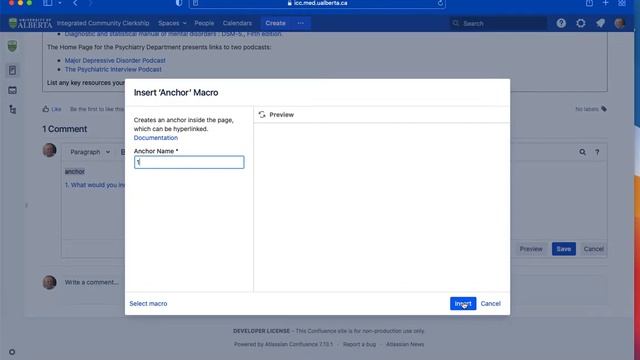Image resolution: width=640 pixels, height=360 pixels.
Task: Open the Report a bug footer link
Action: (x=359, y=344)
